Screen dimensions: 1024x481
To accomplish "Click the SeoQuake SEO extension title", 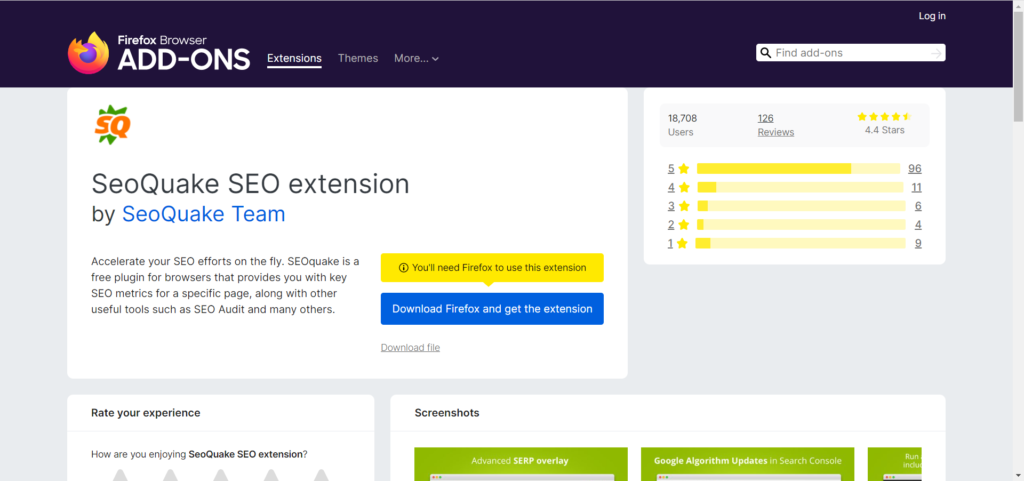I will click(250, 184).
